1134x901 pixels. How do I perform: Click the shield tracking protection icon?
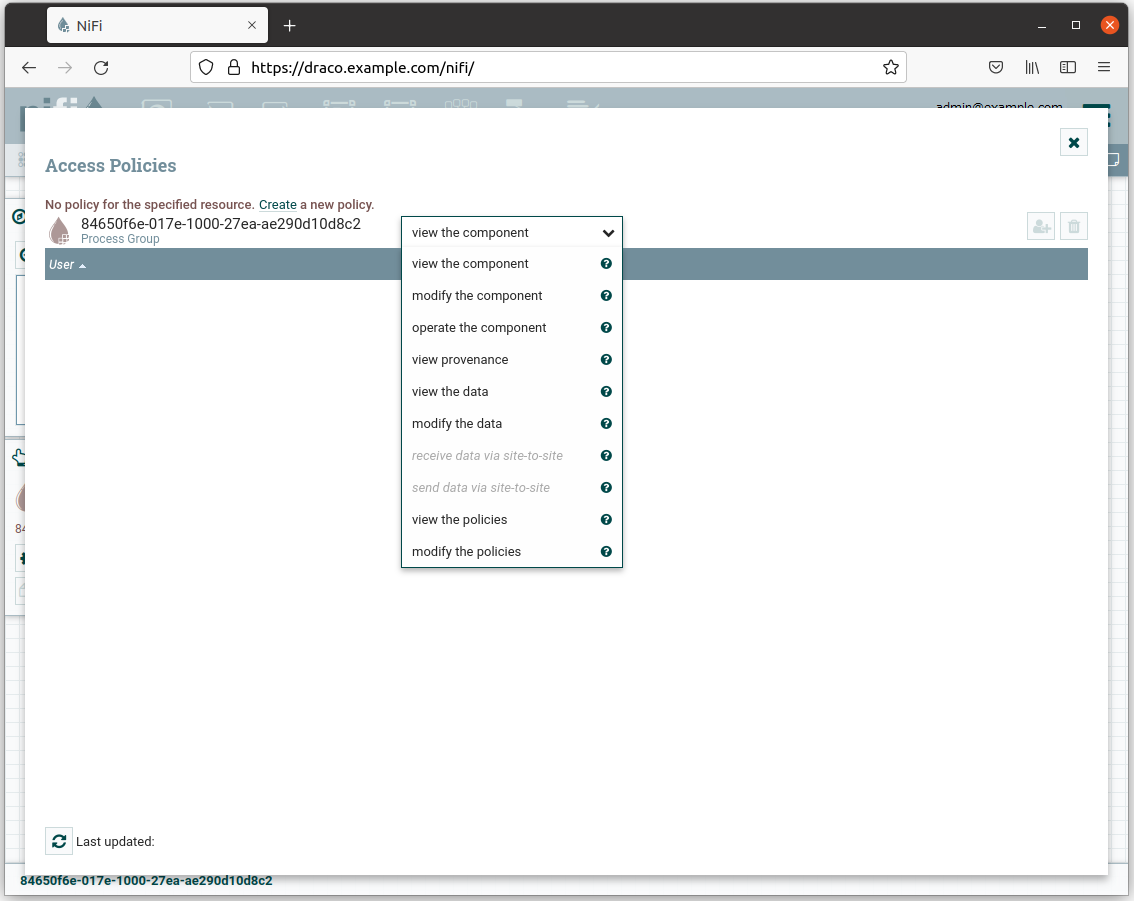[206, 67]
